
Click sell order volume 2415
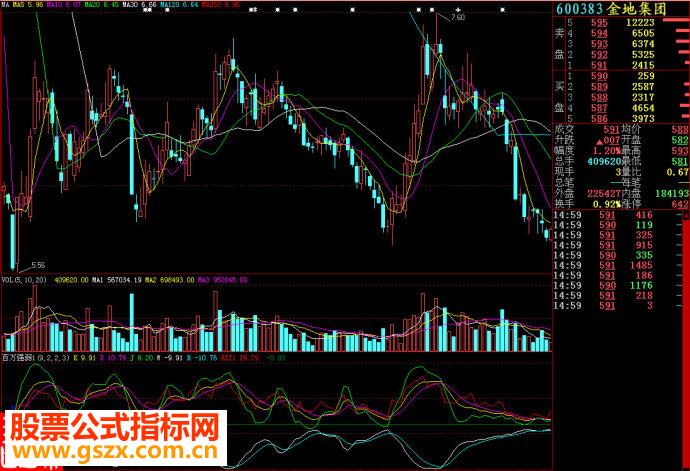643,65
